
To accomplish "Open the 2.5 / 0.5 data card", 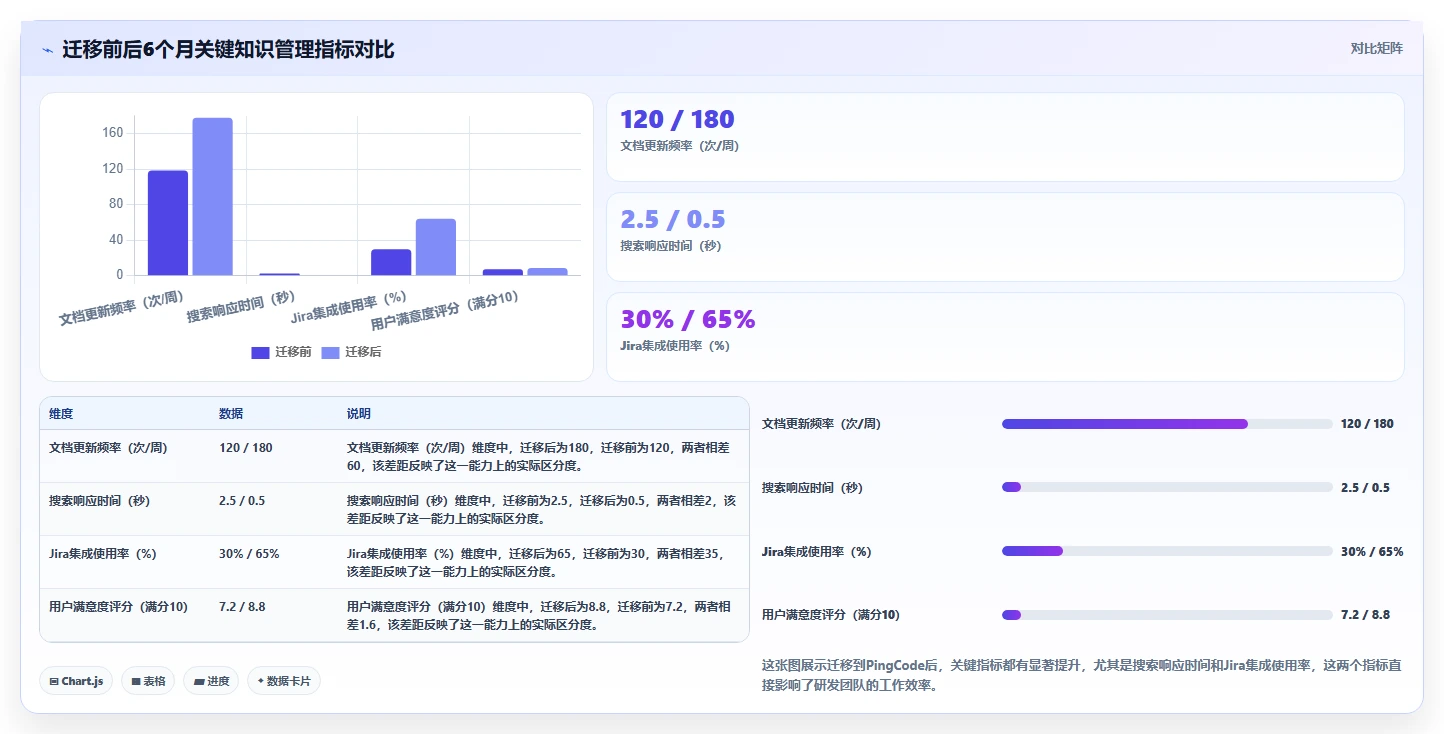I will [1005, 237].
